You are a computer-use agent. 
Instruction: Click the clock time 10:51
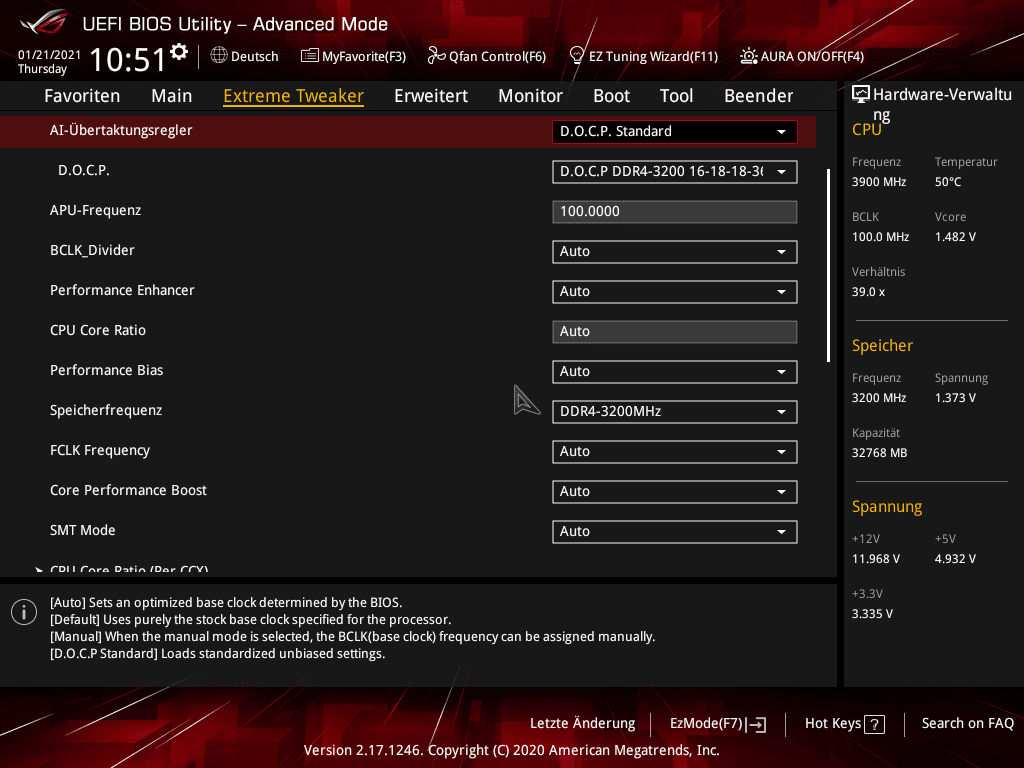click(x=127, y=59)
